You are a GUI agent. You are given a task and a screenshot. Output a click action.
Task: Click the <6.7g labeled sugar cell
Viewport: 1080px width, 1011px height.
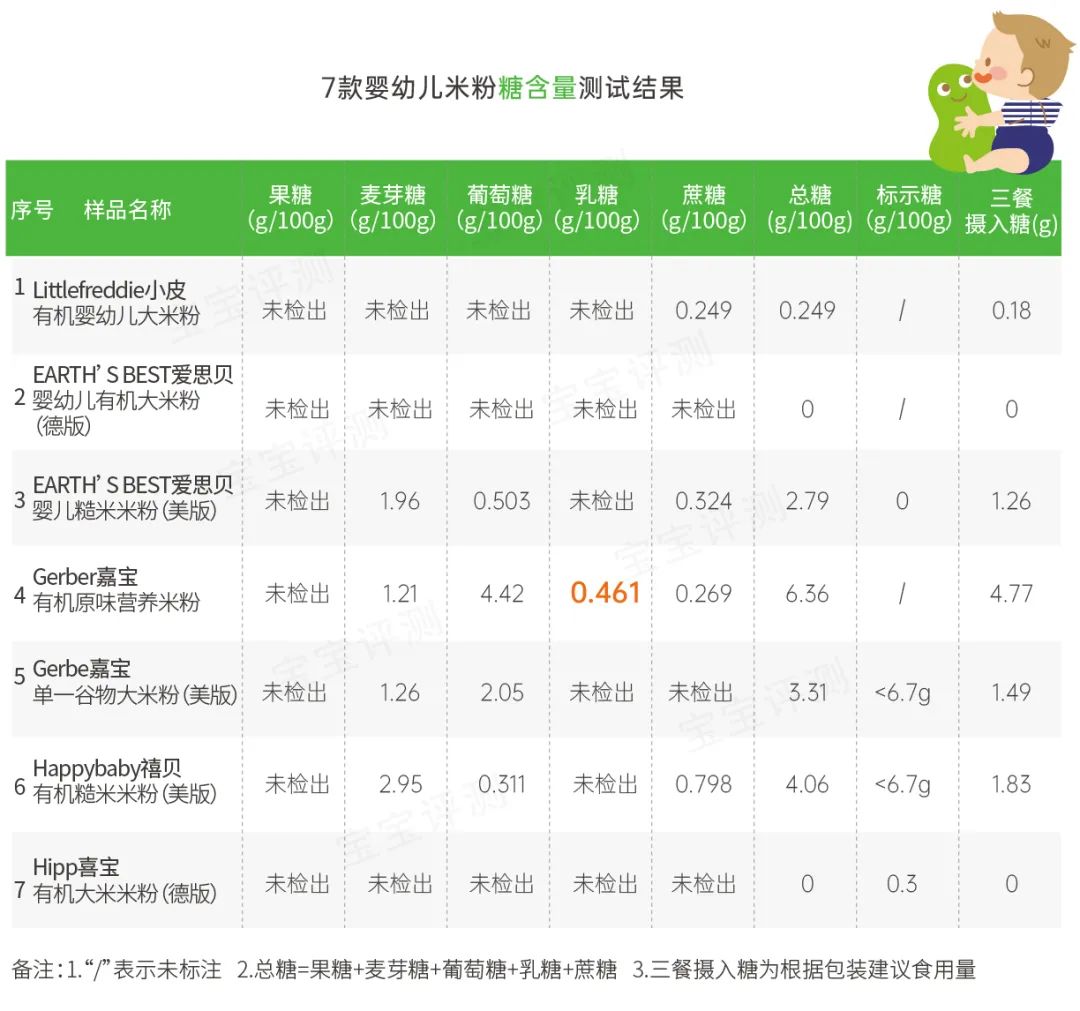pyautogui.click(x=908, y=691)
